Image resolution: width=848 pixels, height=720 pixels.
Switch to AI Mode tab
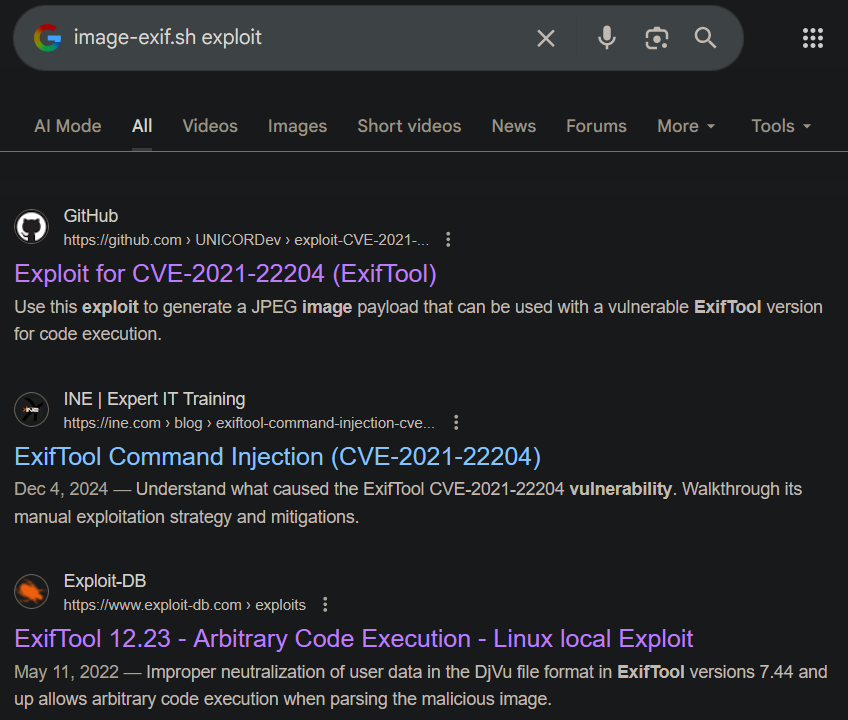(67, 126)
